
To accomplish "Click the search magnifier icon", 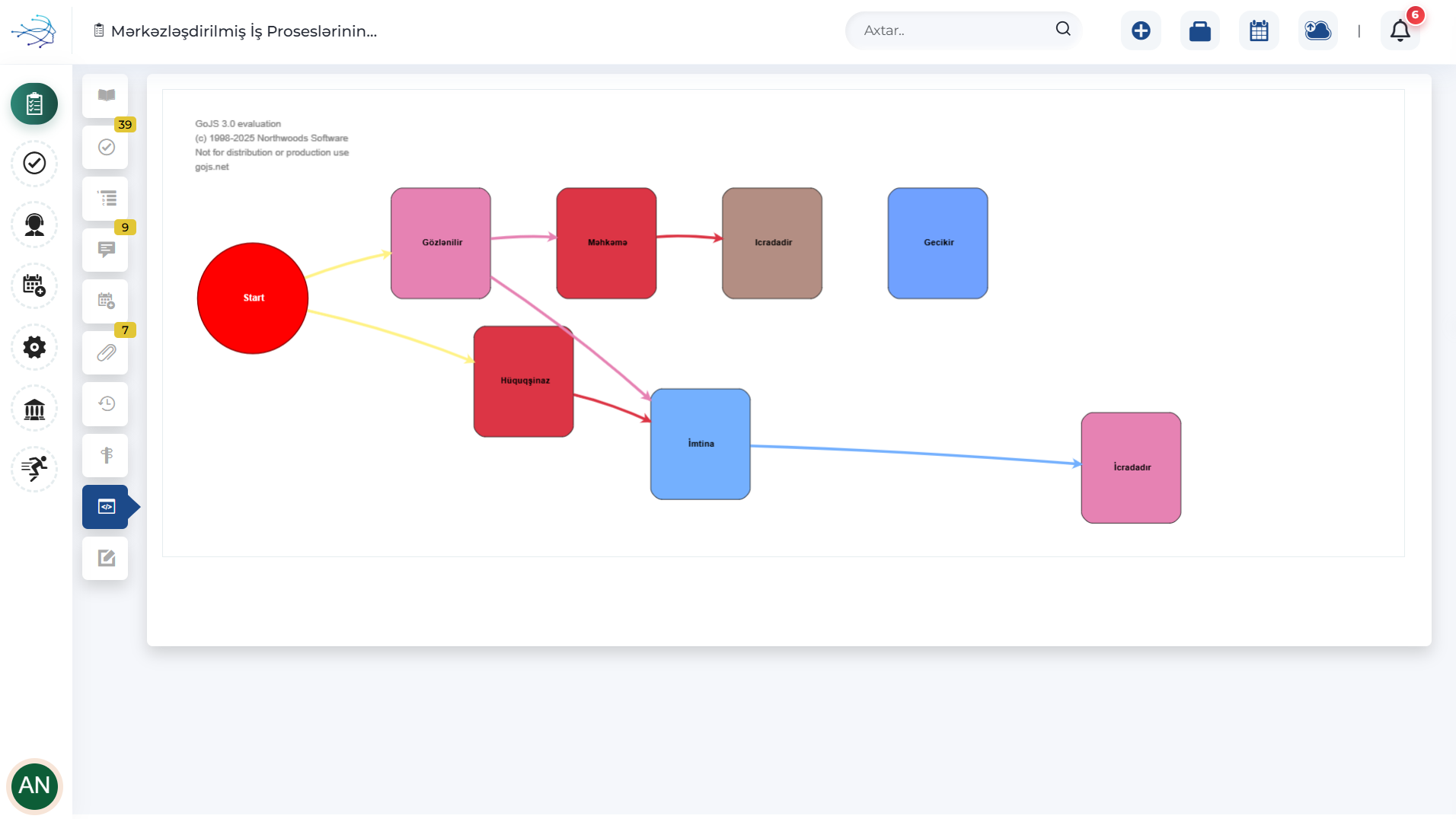I will 1063,29.
